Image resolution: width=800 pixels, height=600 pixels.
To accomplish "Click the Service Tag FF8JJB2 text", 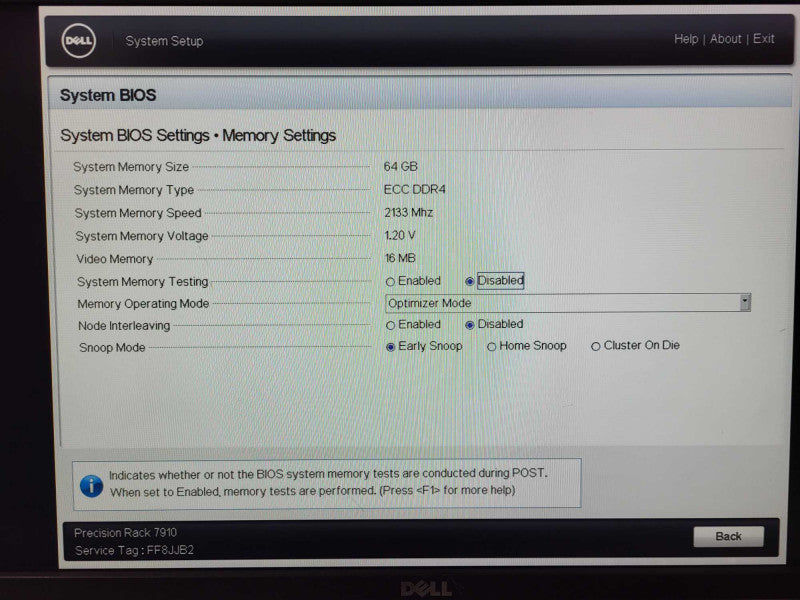I will 134,551.
